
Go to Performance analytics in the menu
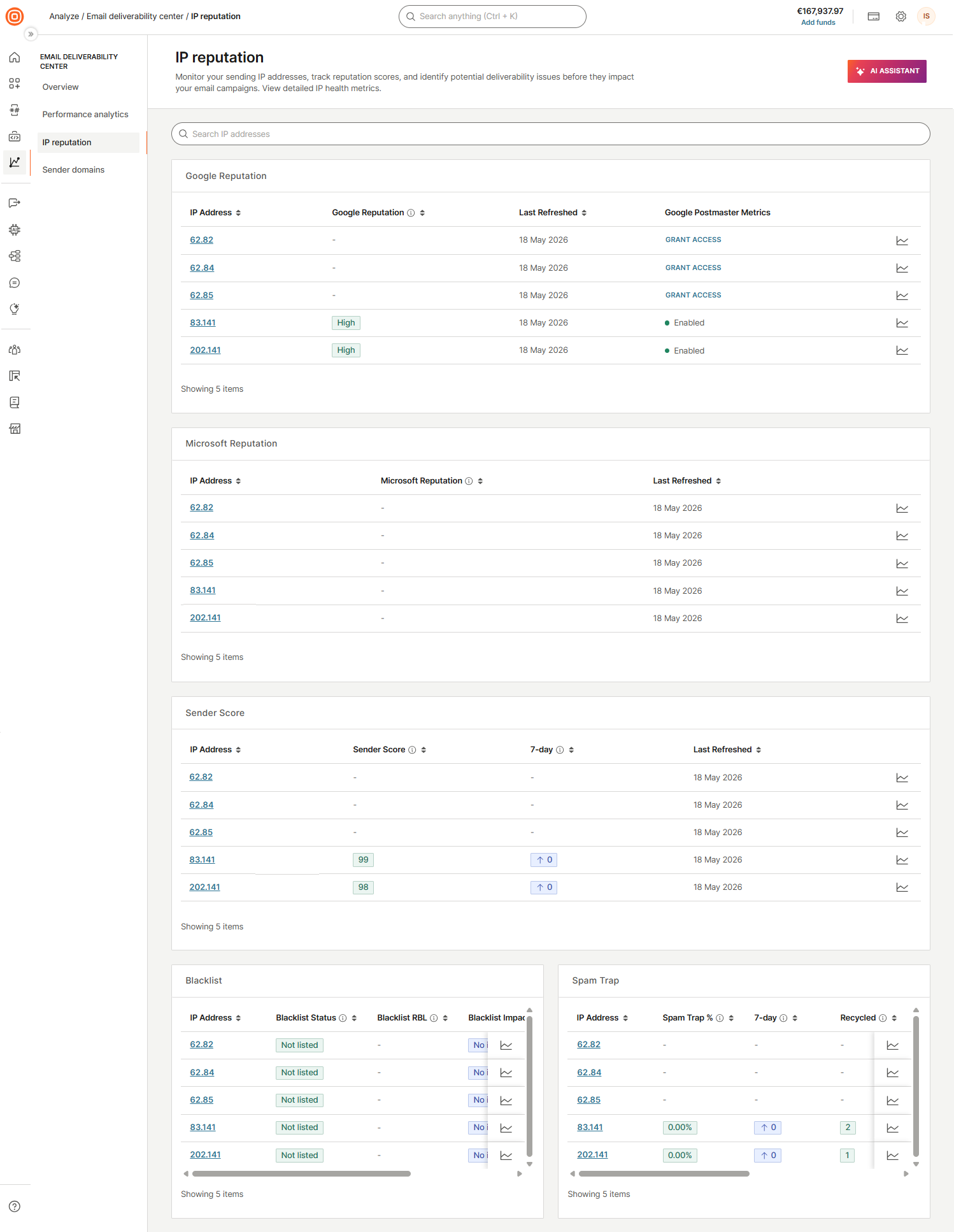(85, 115)
